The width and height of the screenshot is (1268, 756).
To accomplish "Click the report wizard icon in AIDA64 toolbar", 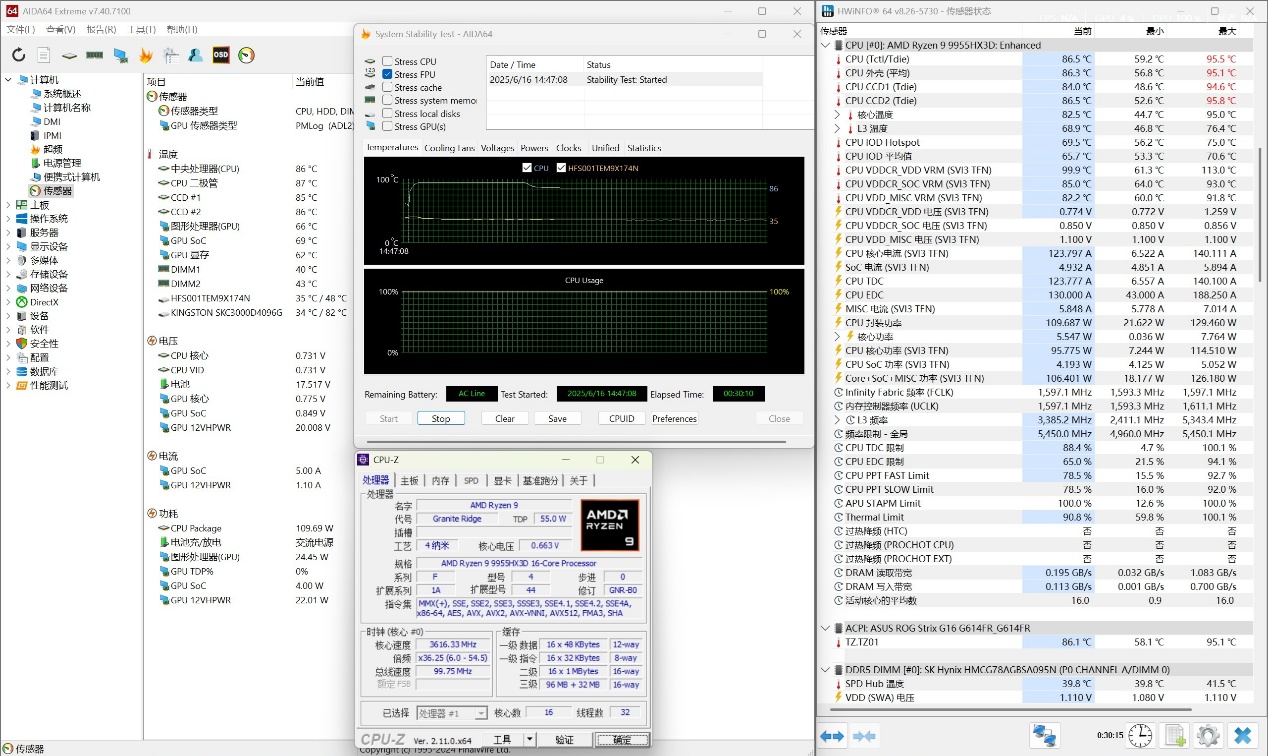I will coord(171,55).
